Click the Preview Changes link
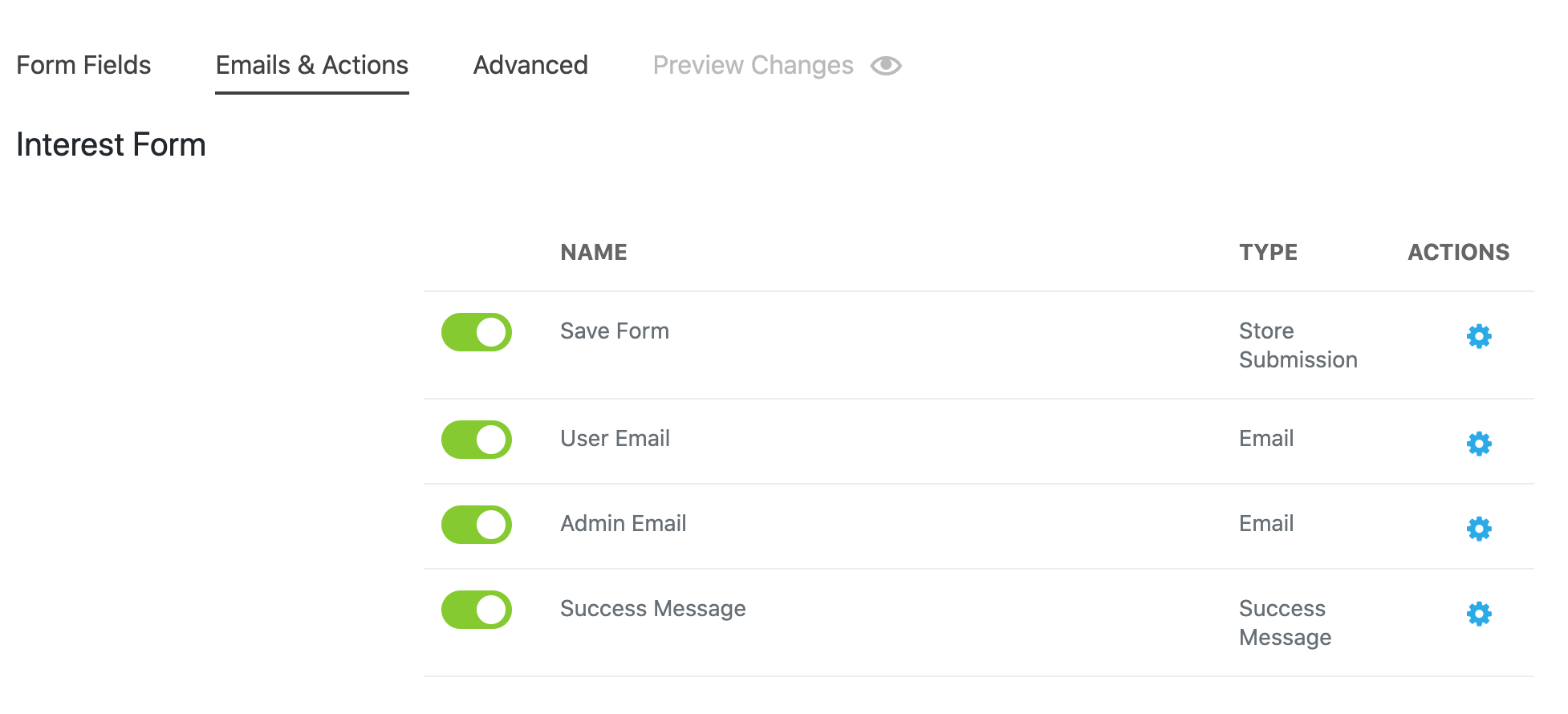This screenshot has width=1568, height=714. (753, 66)
